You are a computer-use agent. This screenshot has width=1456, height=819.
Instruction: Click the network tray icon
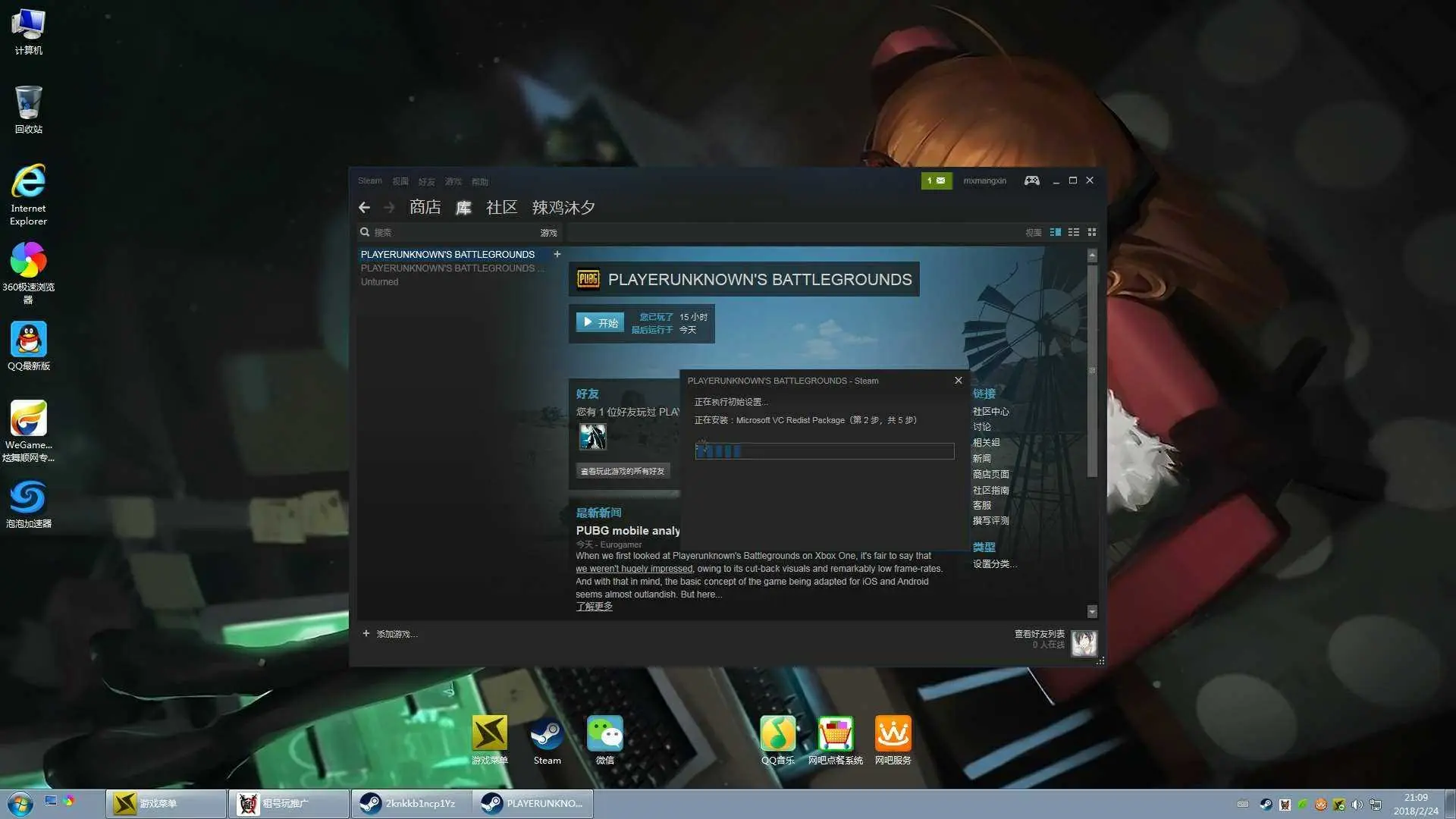[1376, 805]
